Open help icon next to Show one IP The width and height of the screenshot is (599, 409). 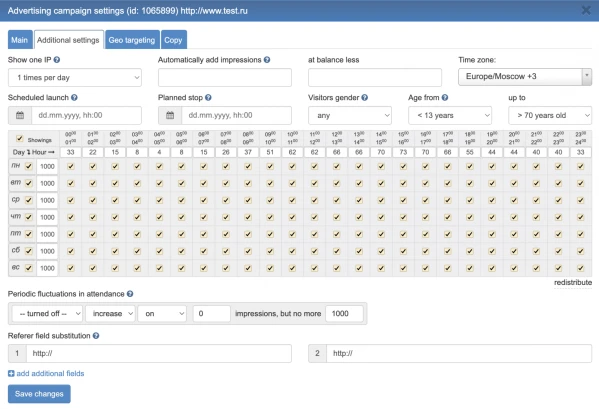pyautogui.click(x=57, y=60)
